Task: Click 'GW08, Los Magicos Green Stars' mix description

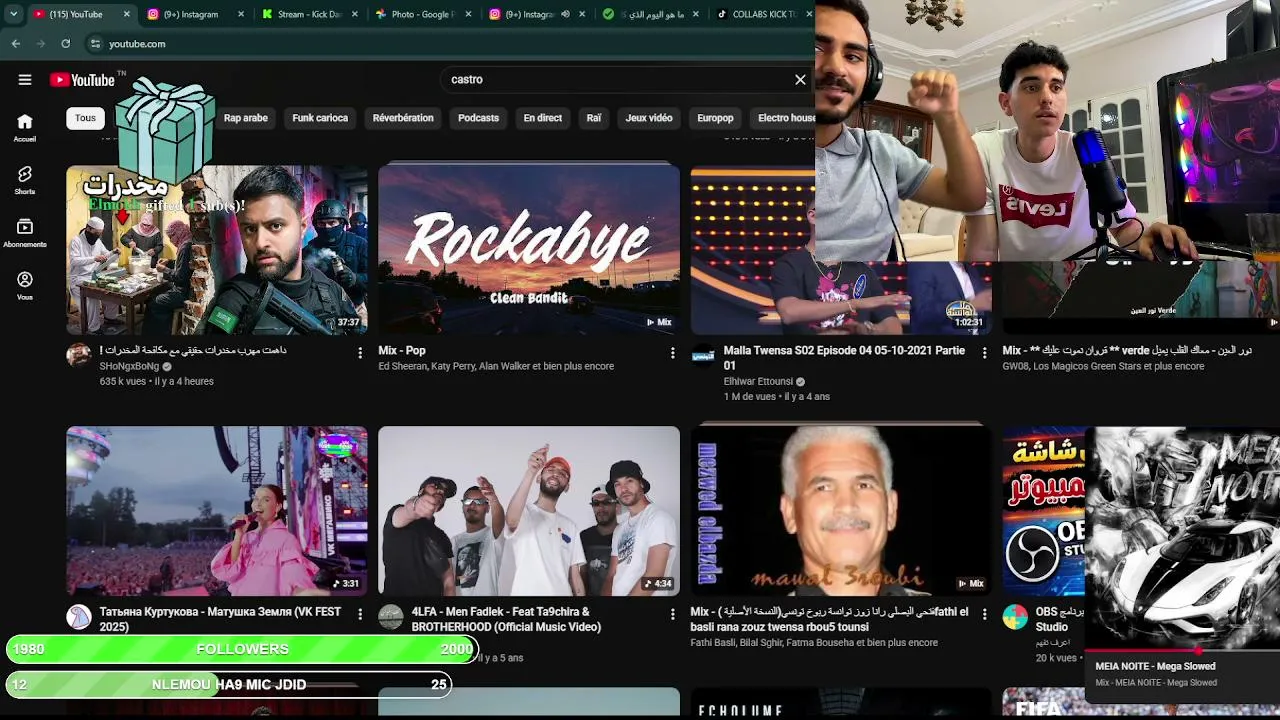Action: coord(1103,367)
